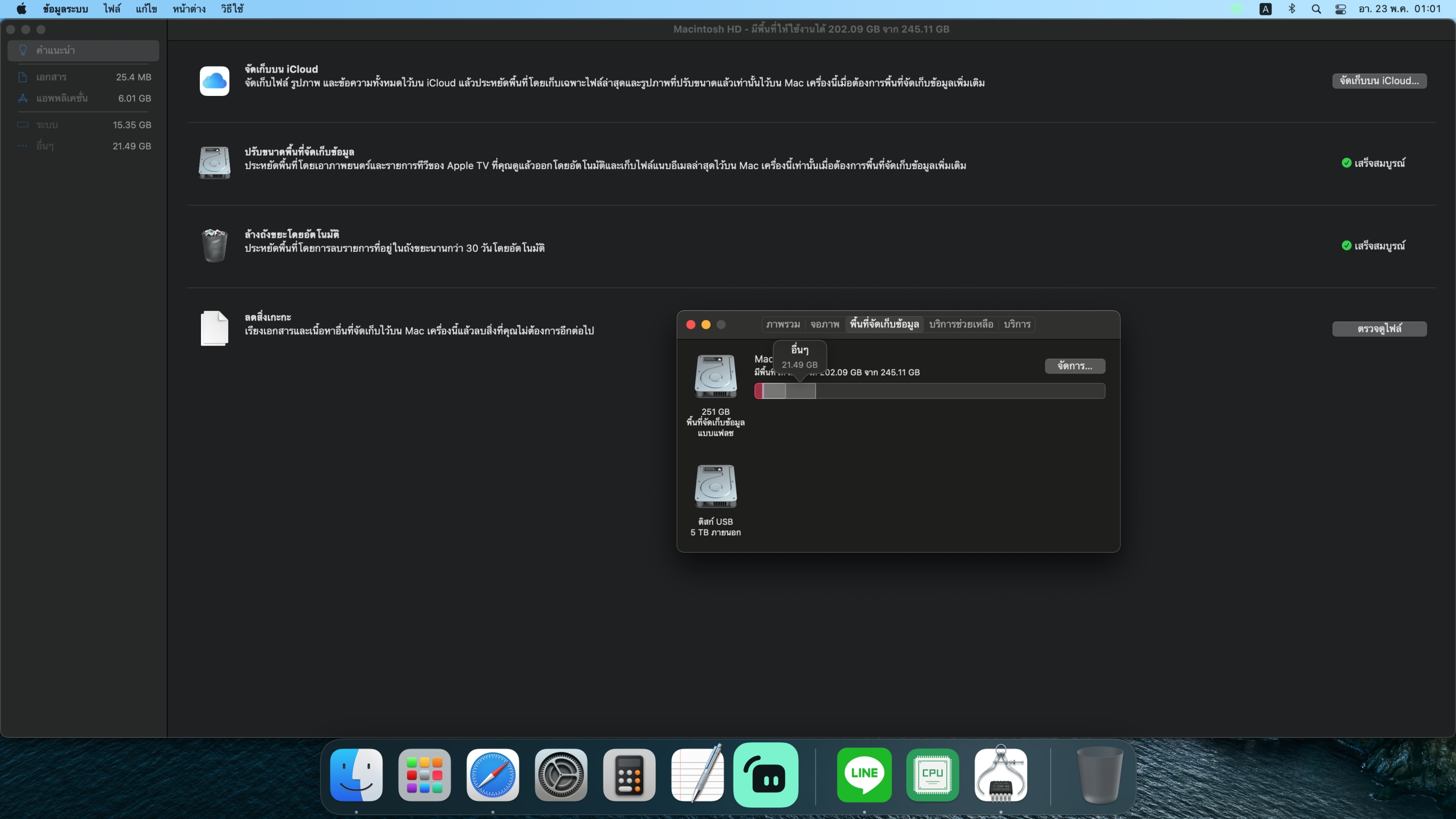The image size is (1456, 819).
Task: Open the Trash in the Dock
Action: [1099, 775]
